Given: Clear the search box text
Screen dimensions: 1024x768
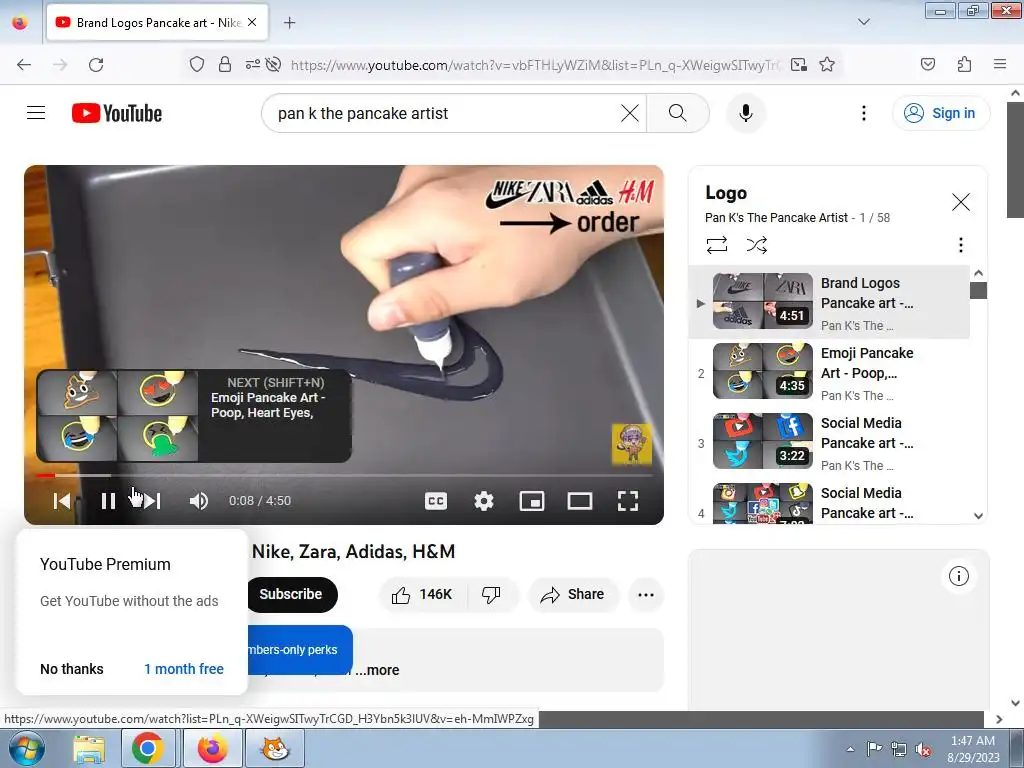Looking at the screenshot, I should (630, 113).
